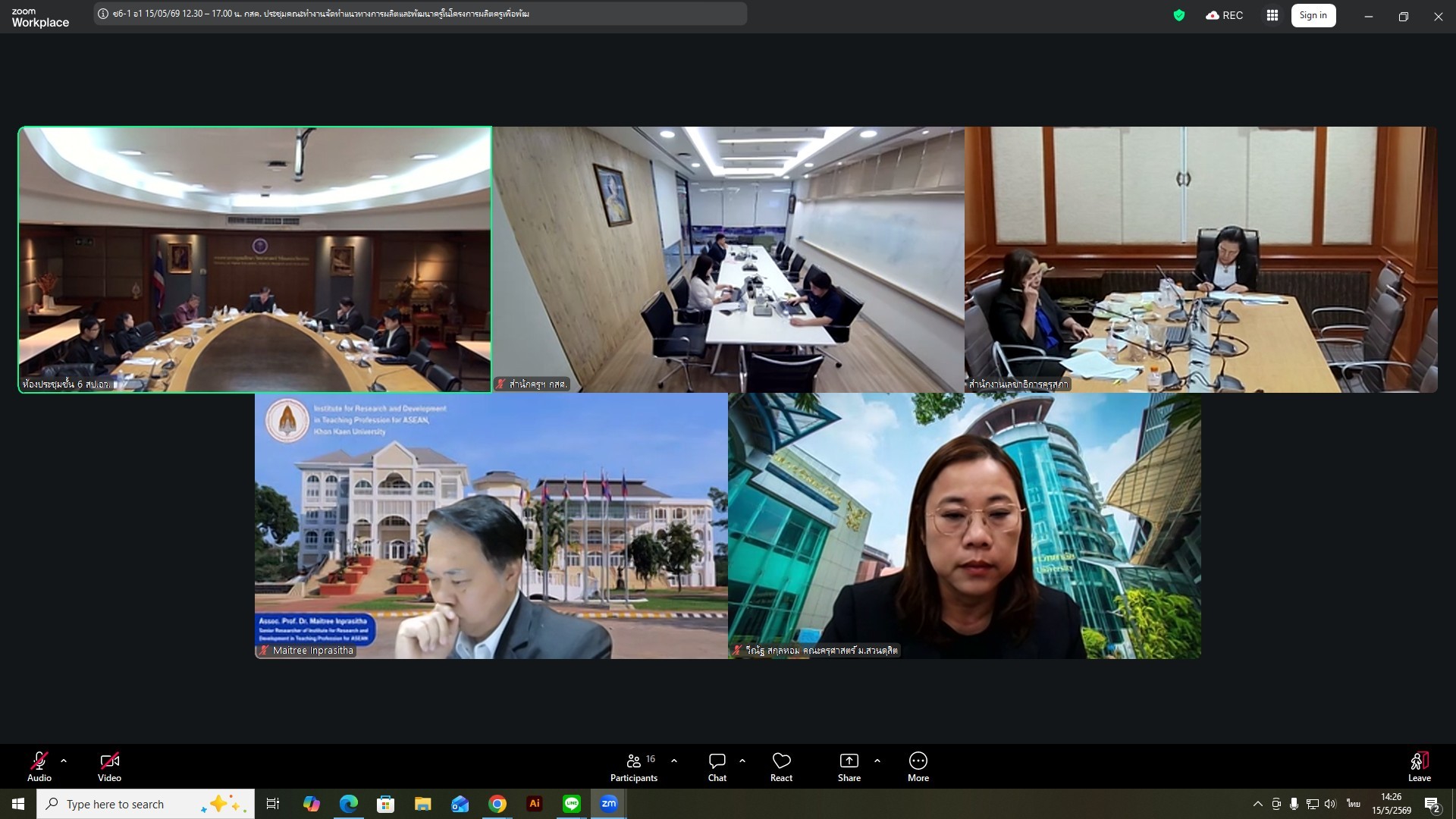Open the view layout grid icon
Image resolution: width=1456 pixels, height=819 pixels.
coord(1272,15)
